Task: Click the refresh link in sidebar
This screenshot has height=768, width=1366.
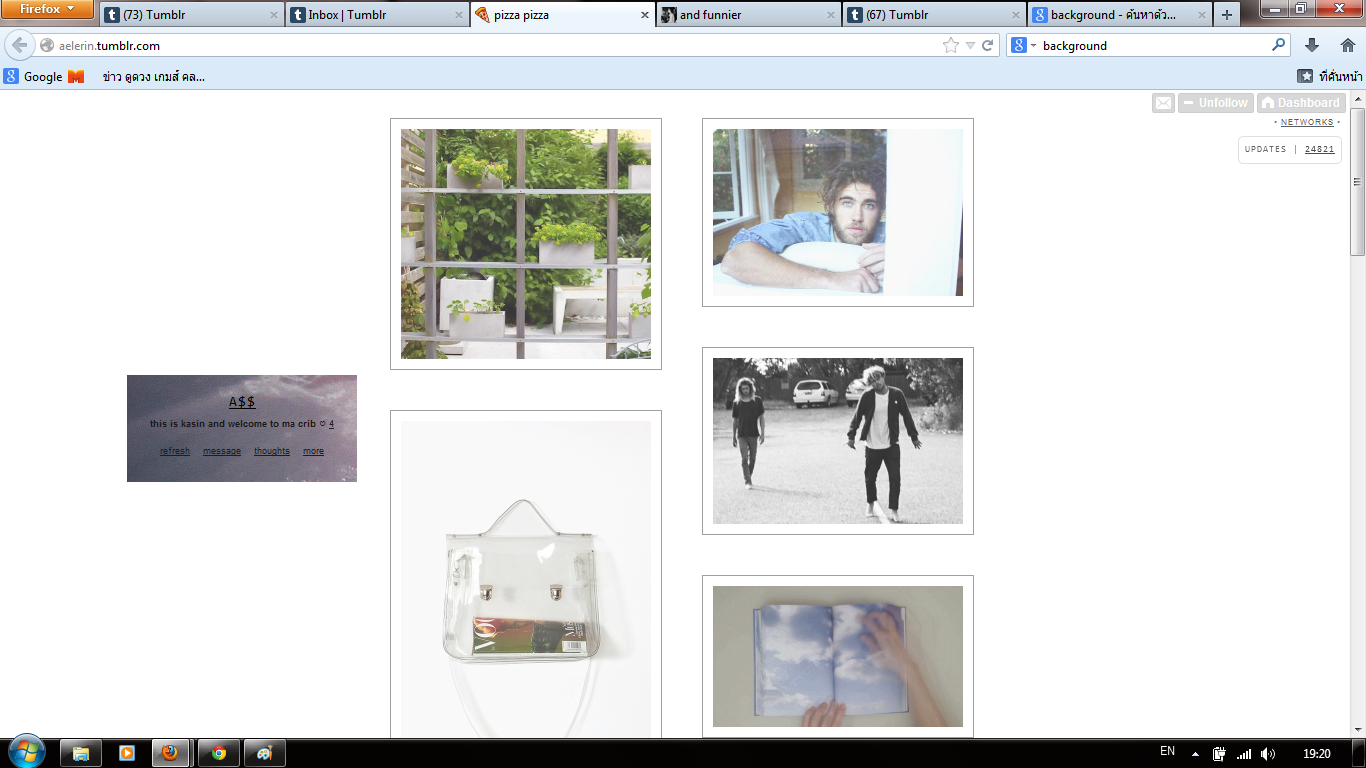Action: (x=175, y=451)
